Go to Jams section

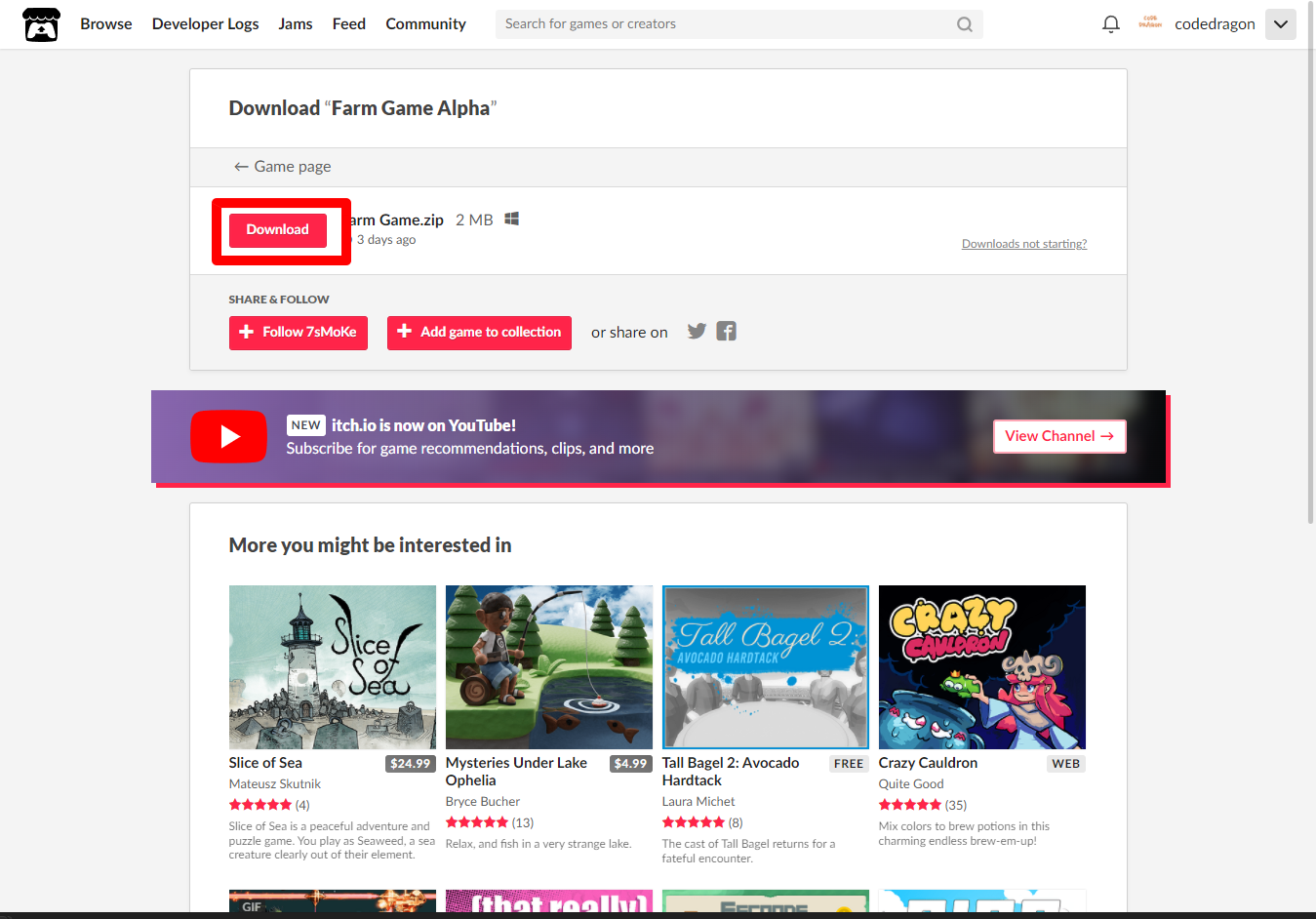[x=296, y=24]
